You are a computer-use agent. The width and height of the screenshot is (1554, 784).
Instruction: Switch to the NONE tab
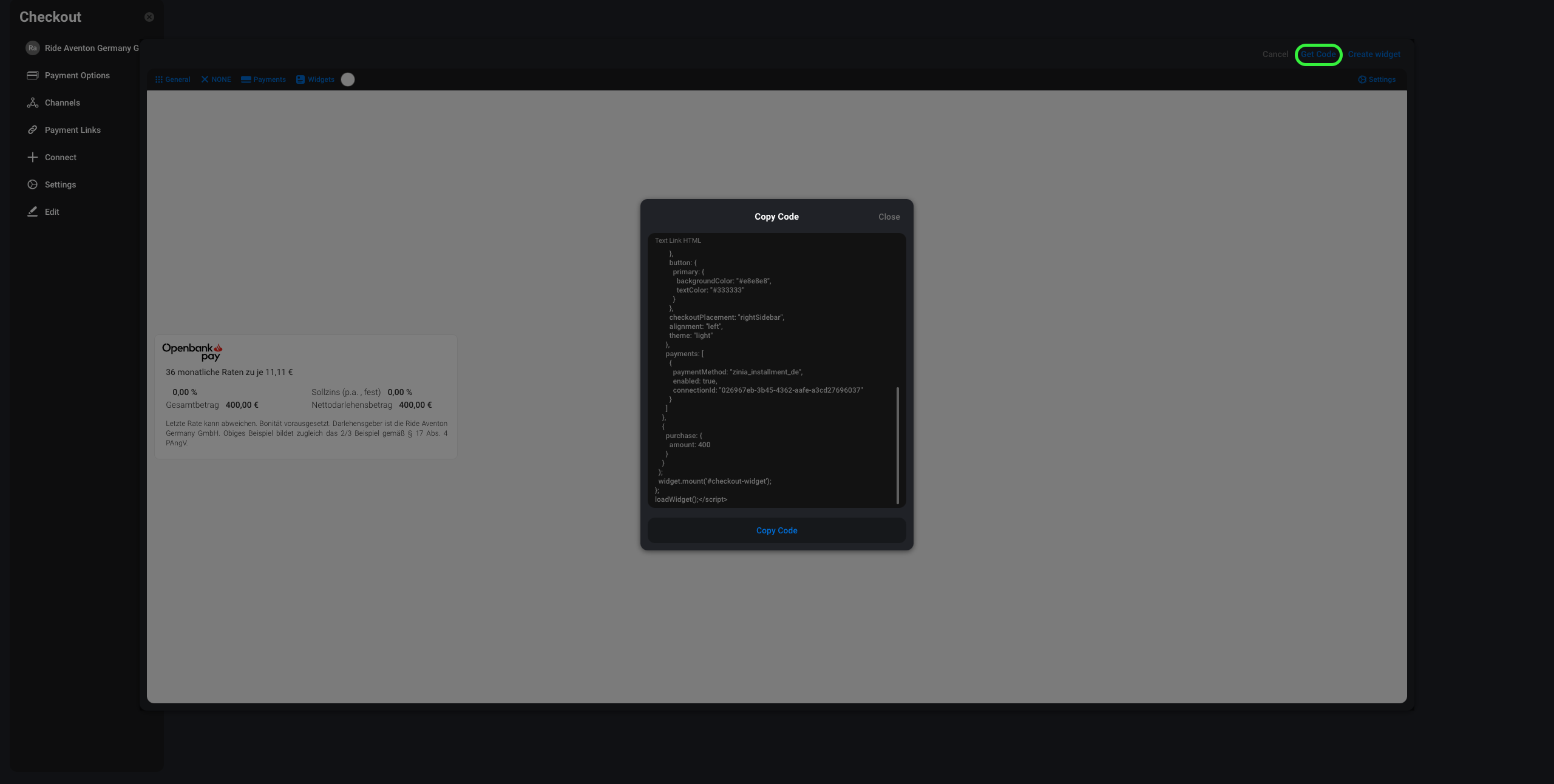[216, 79]
